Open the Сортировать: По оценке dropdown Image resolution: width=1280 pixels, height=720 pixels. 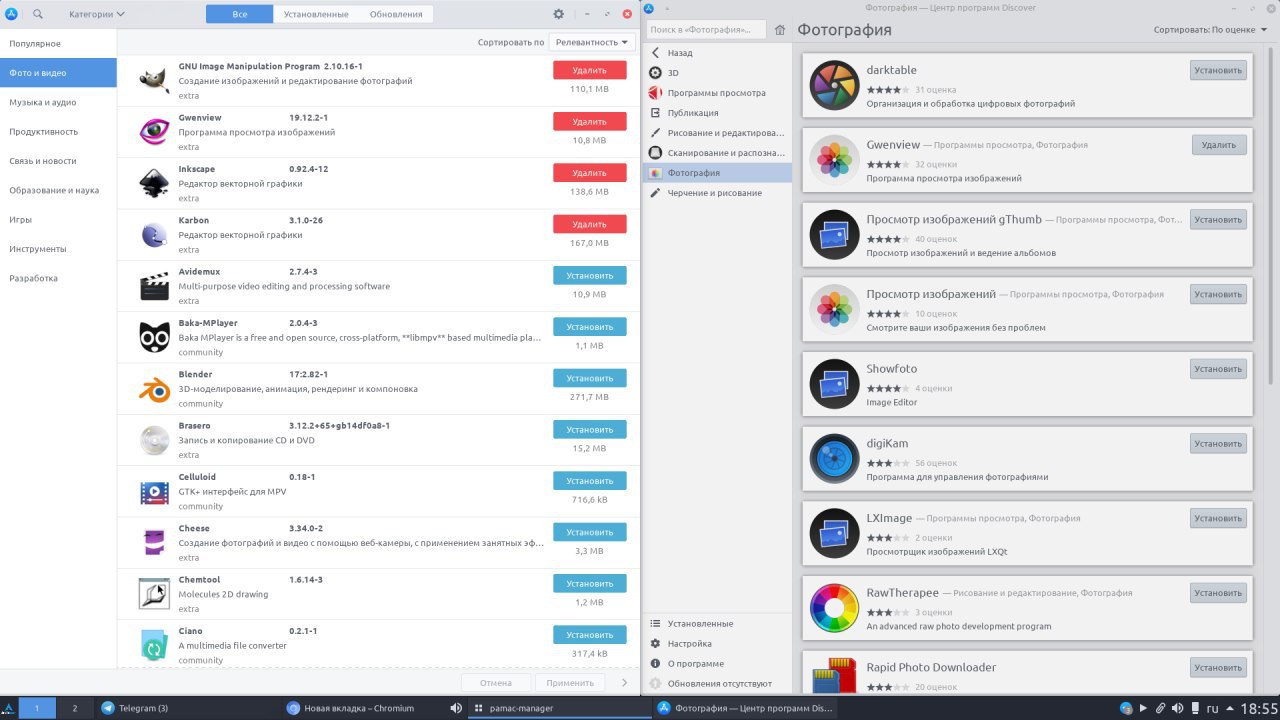point(1212,30)
